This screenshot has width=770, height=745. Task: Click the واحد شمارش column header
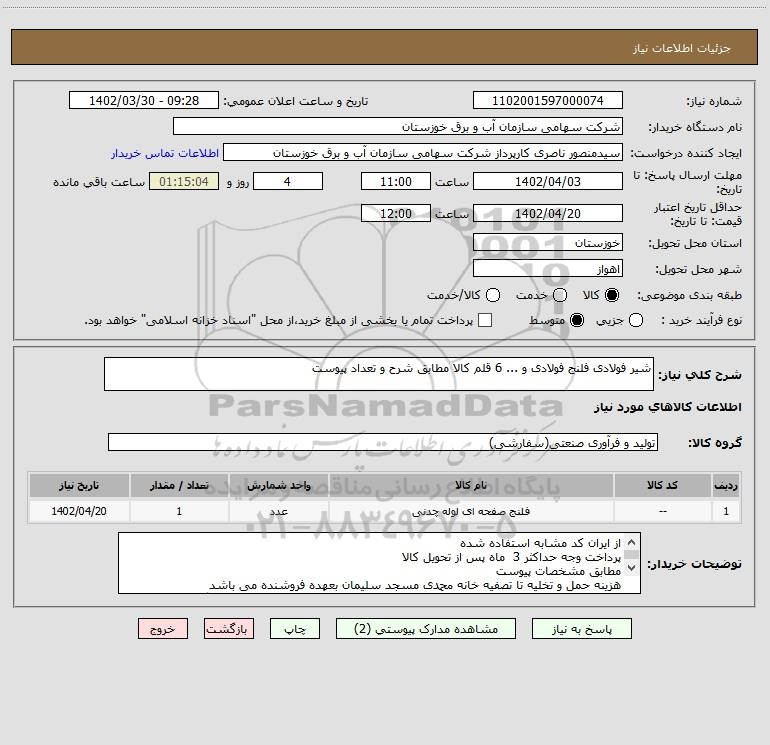pos(278,485)
